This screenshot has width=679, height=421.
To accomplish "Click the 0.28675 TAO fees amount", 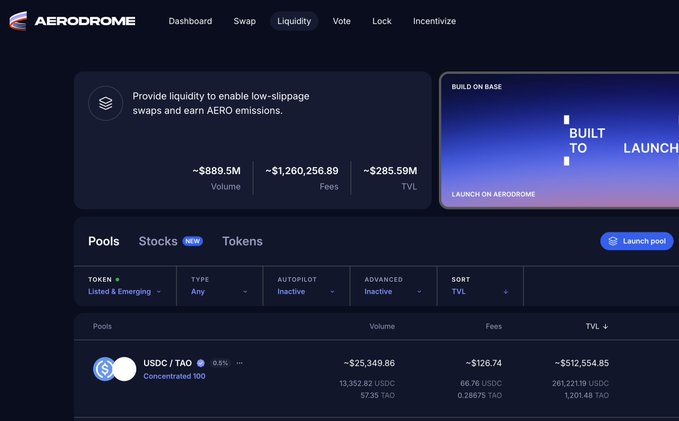I will [480, 395].
